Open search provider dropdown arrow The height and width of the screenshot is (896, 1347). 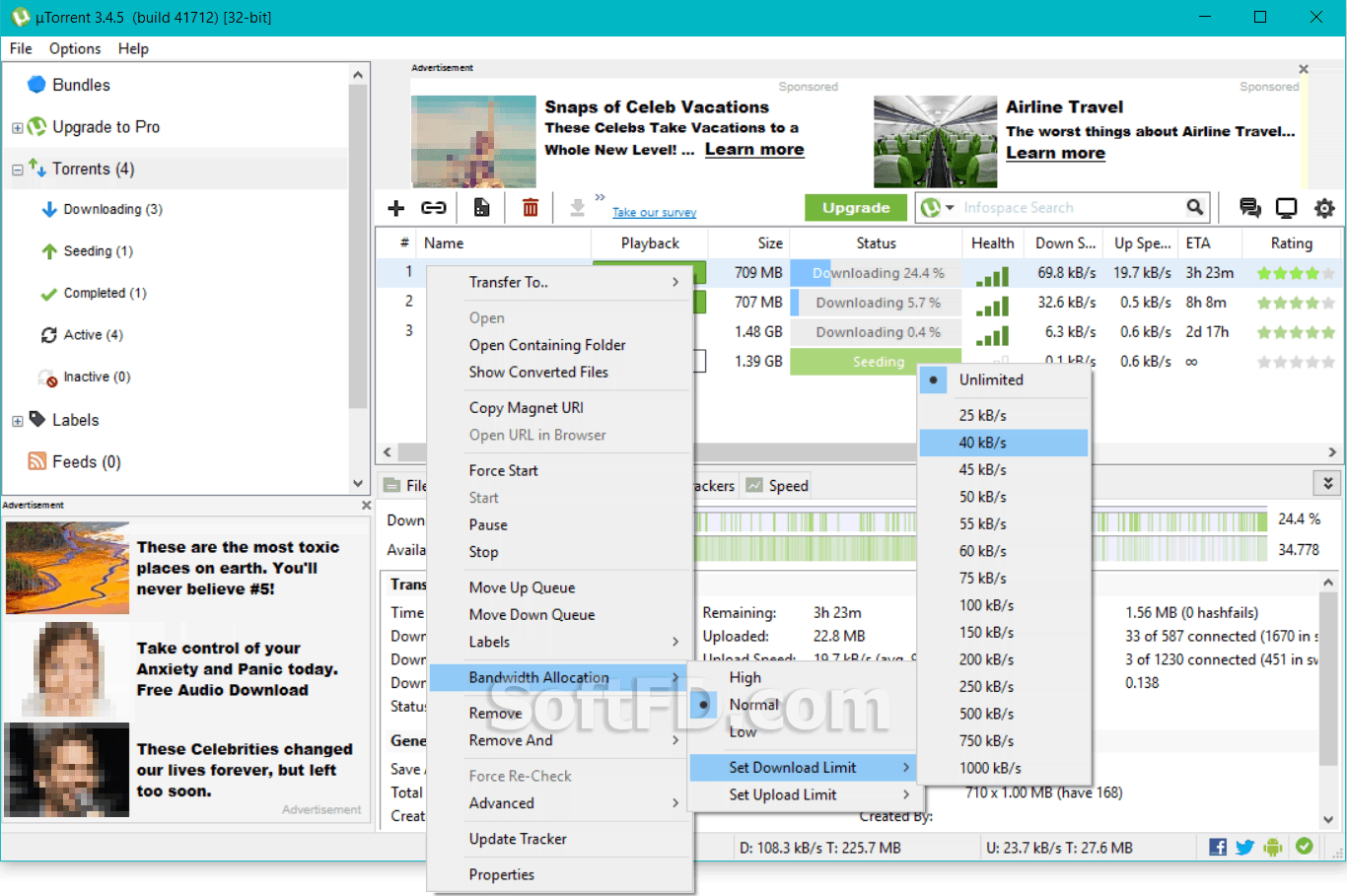[950, 208]
